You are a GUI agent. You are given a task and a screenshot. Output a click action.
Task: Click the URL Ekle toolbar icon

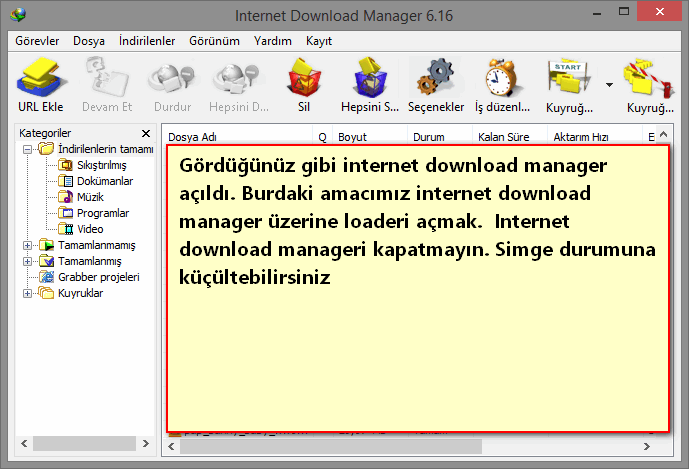(41, 77)
